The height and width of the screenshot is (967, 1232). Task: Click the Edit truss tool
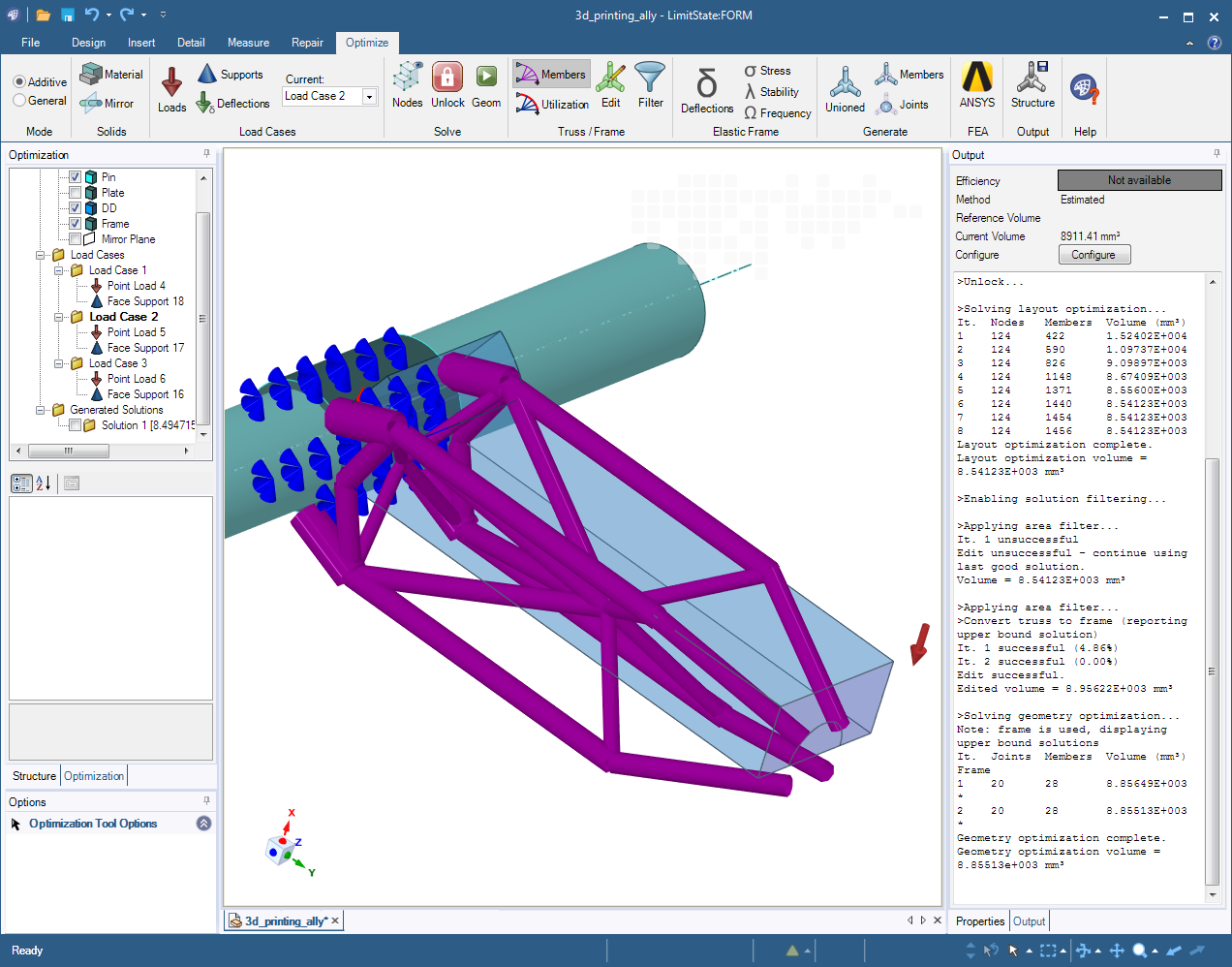tap(610, 83)
